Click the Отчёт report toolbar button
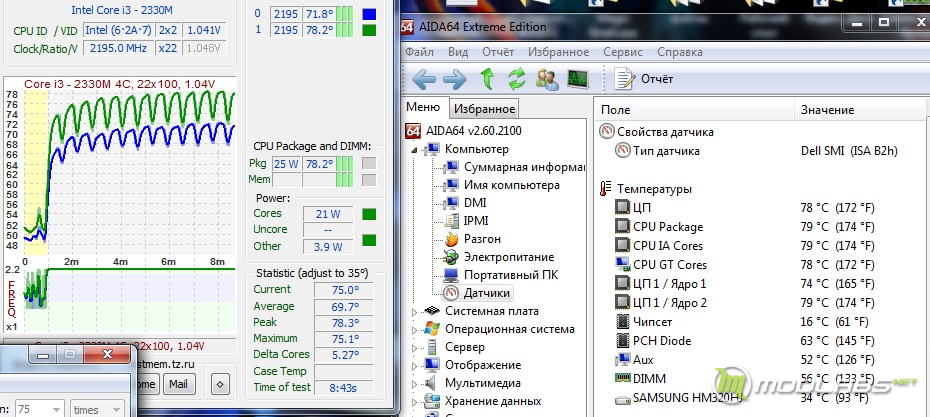The image size is (930, 417). (x=644, y=79)
